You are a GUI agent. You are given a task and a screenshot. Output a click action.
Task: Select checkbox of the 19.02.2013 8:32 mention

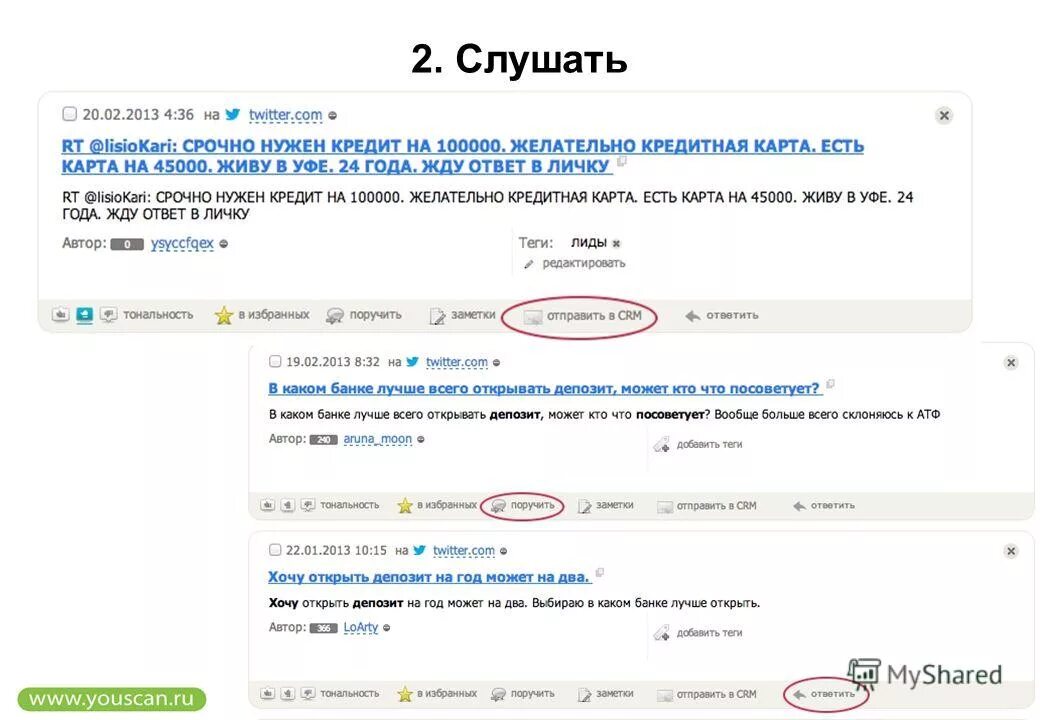[275, 361]
